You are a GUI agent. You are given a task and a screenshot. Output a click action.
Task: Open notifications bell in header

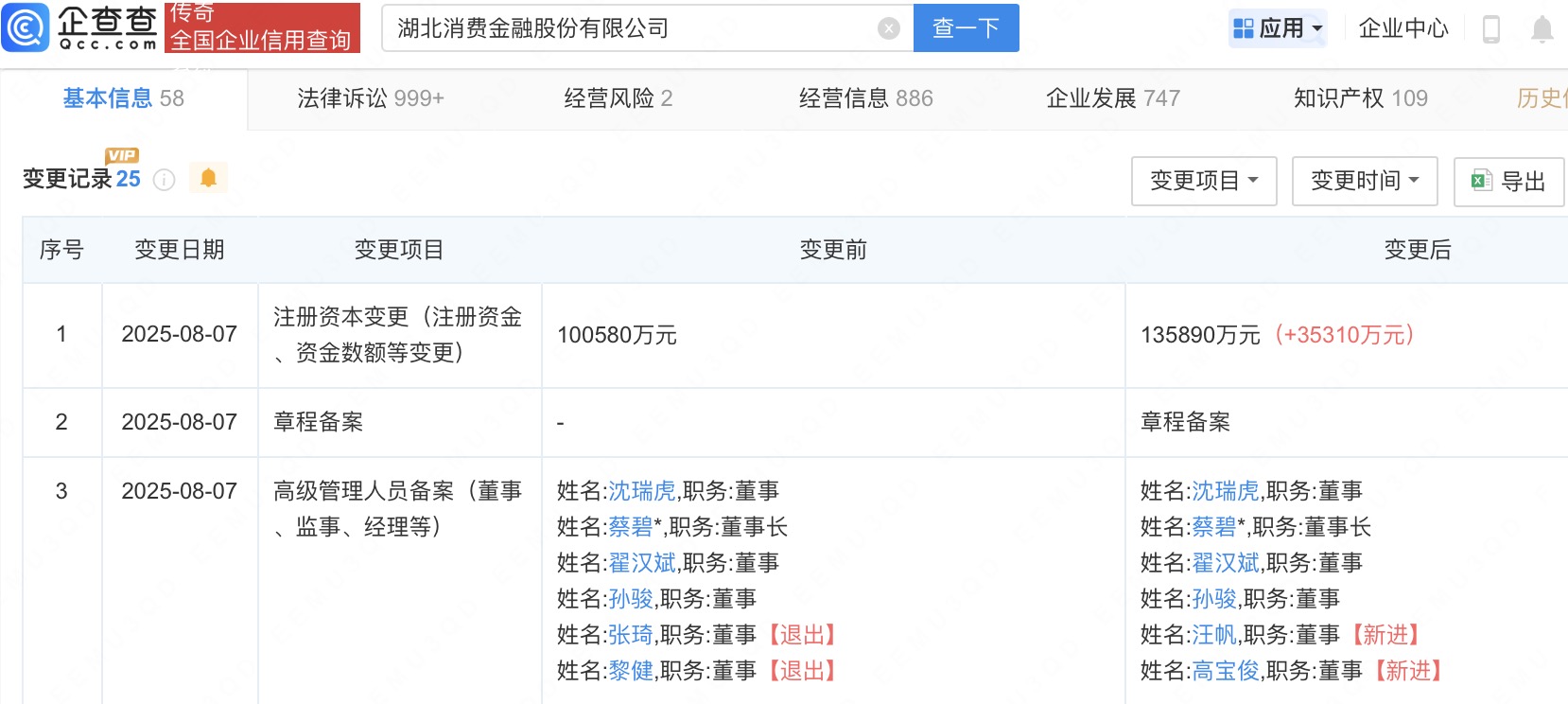point(1542,29)
